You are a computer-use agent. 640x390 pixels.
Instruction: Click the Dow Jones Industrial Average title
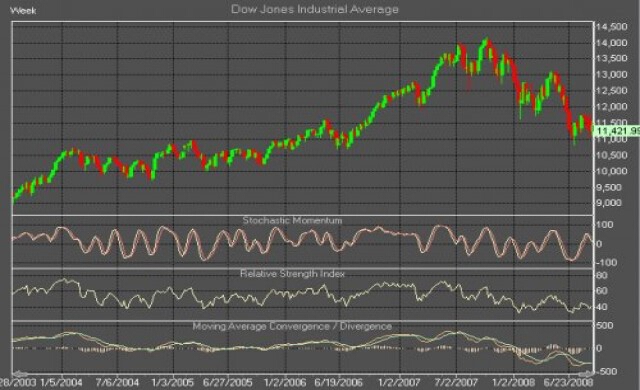(315, 9)
